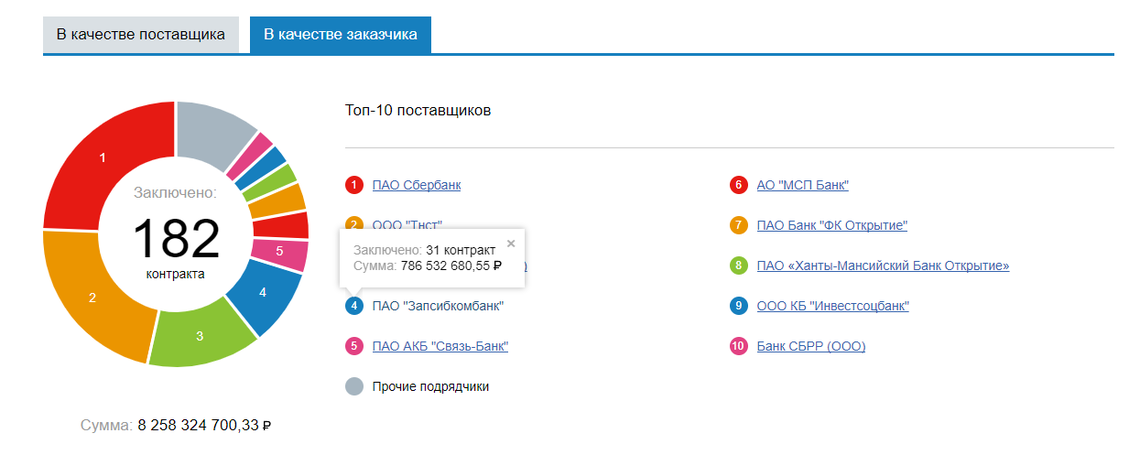The height and width of the screenshot is (455, 1140).
Task: Open the Банк СБРР (ООО) link
Action: point(811,346)
